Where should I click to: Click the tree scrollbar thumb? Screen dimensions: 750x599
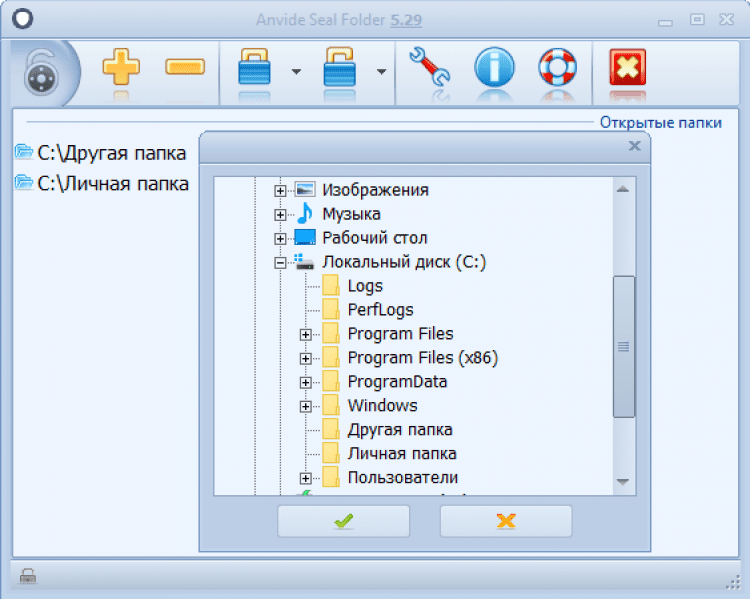pyautogui.click(x=623, y=347)
